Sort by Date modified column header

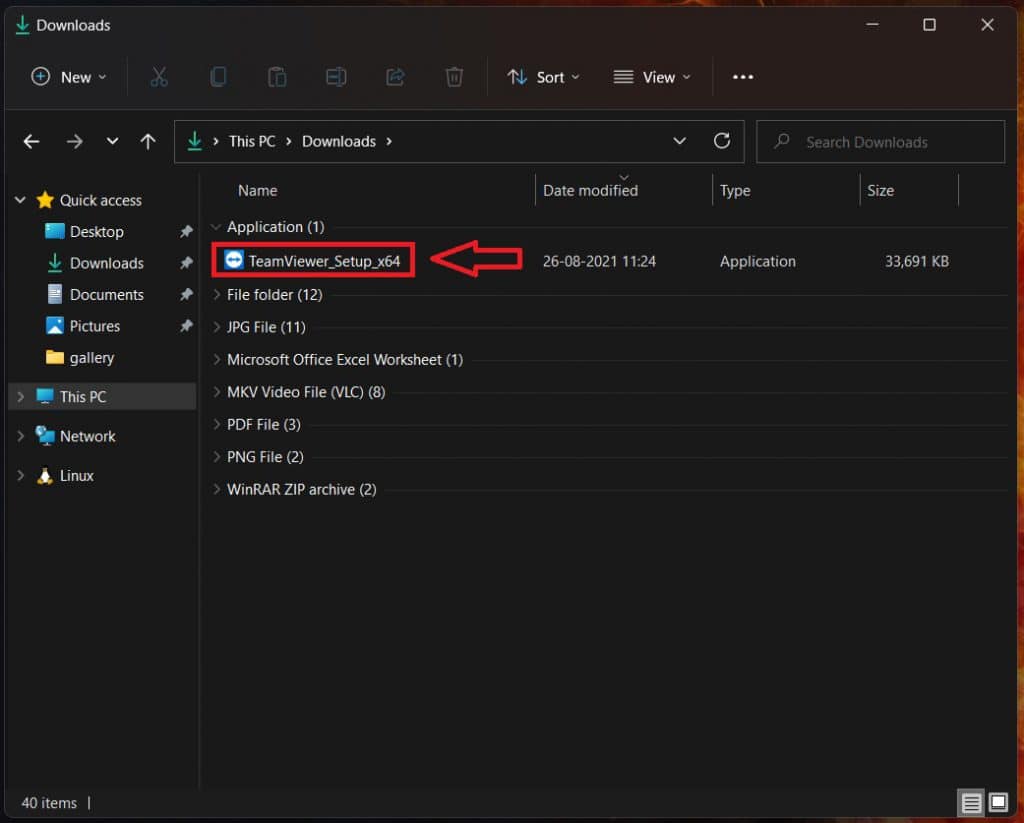[x=590, y=190]
